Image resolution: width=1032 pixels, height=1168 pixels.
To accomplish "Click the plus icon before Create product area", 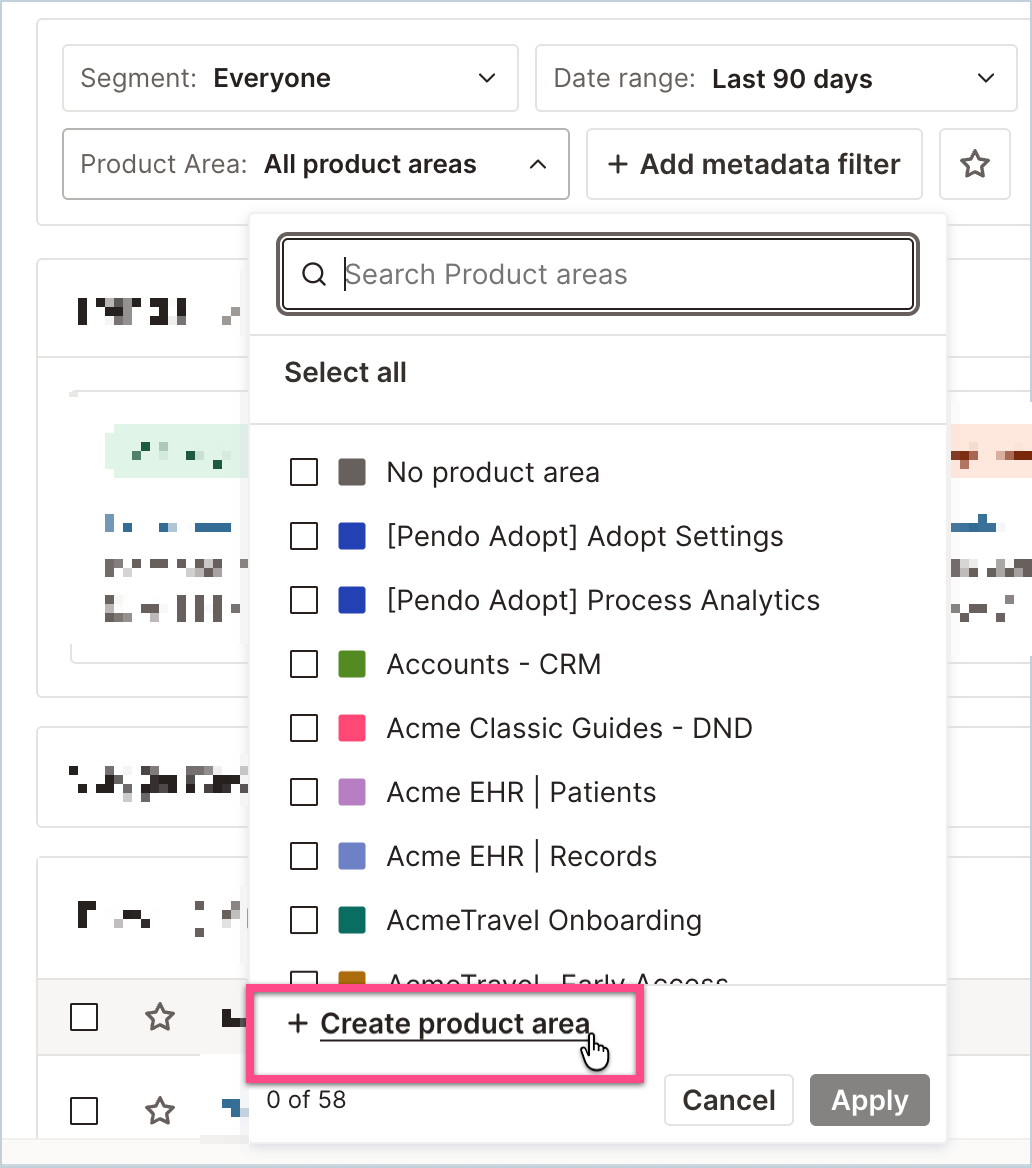I will coord(298,1023).
